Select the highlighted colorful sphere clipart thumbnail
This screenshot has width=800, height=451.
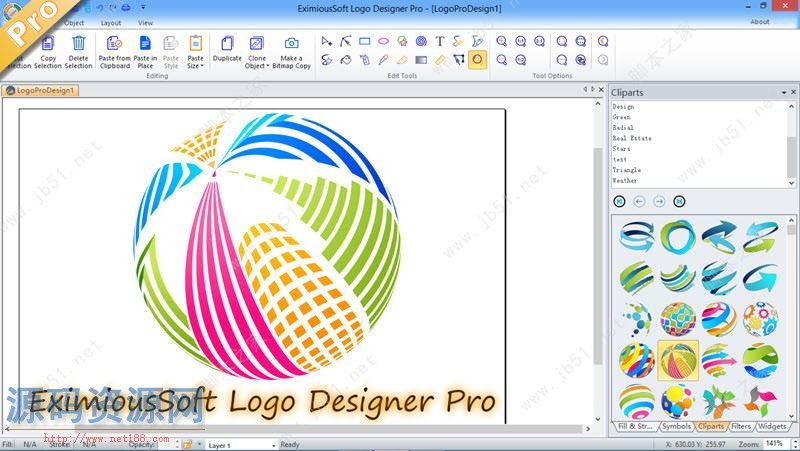click(x=678, y=361)
